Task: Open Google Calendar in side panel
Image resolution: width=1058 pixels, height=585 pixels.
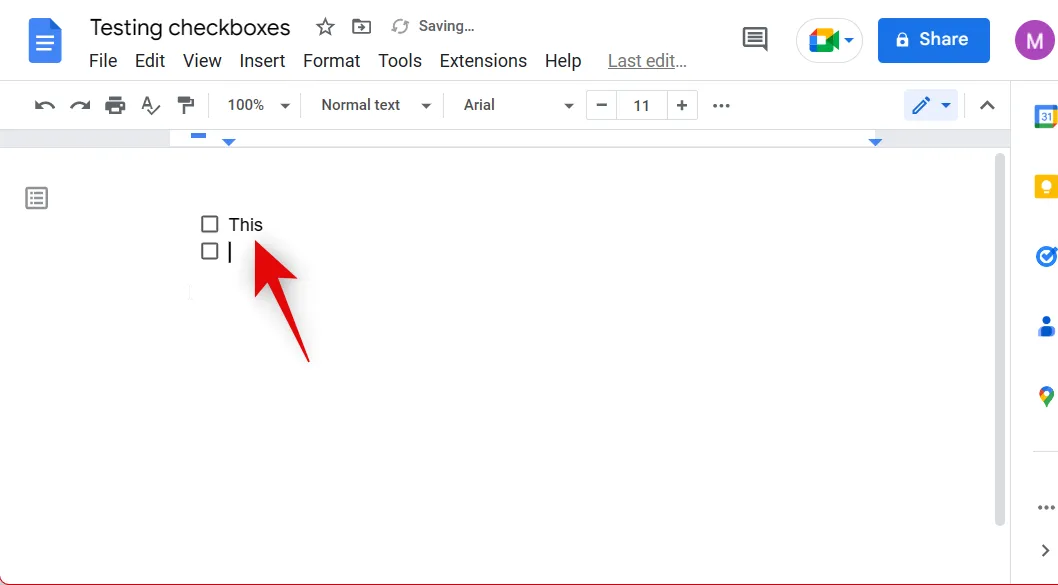Action: [1046, 116]
